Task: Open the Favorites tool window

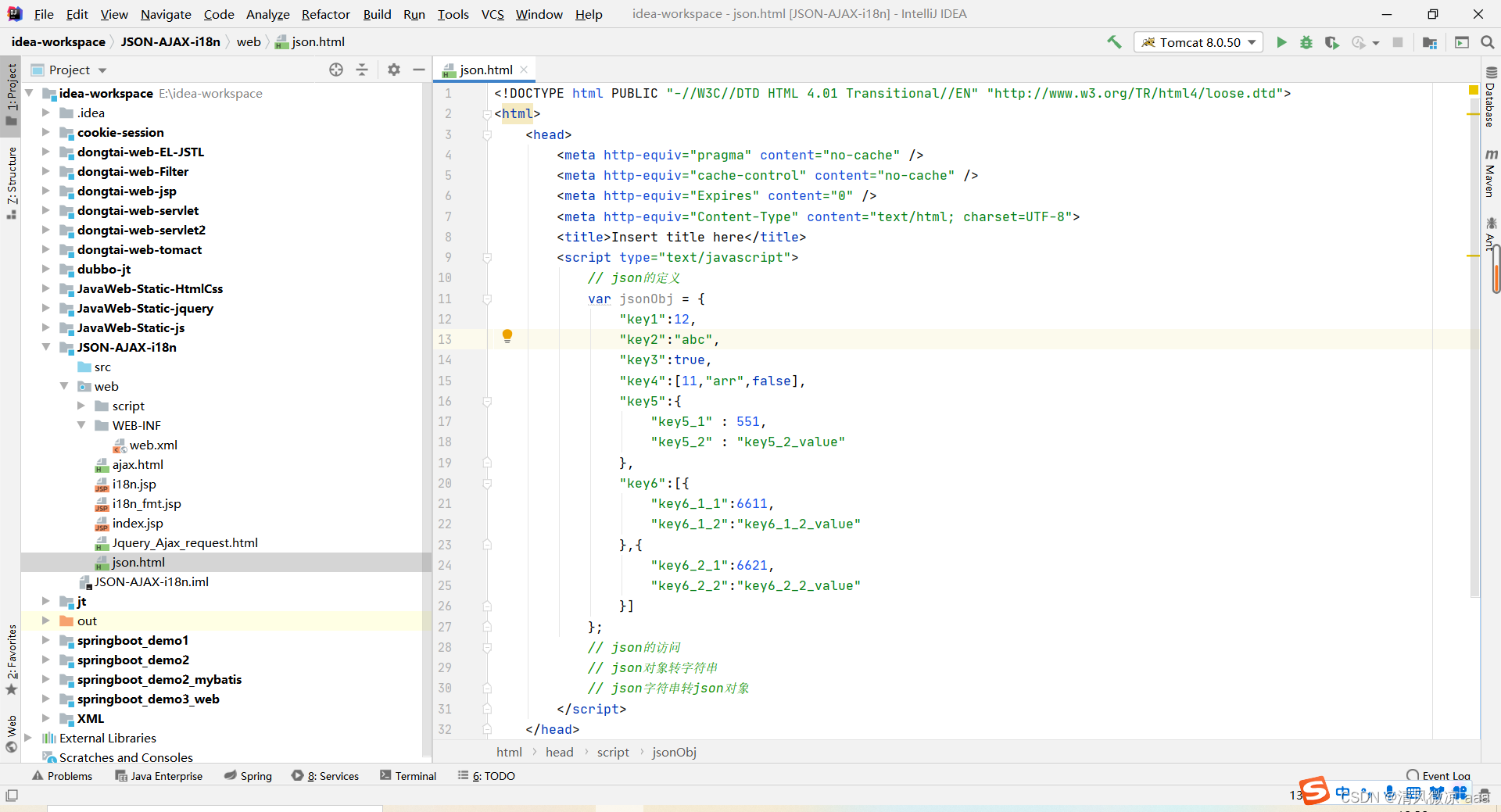Action: coord(11,659)
